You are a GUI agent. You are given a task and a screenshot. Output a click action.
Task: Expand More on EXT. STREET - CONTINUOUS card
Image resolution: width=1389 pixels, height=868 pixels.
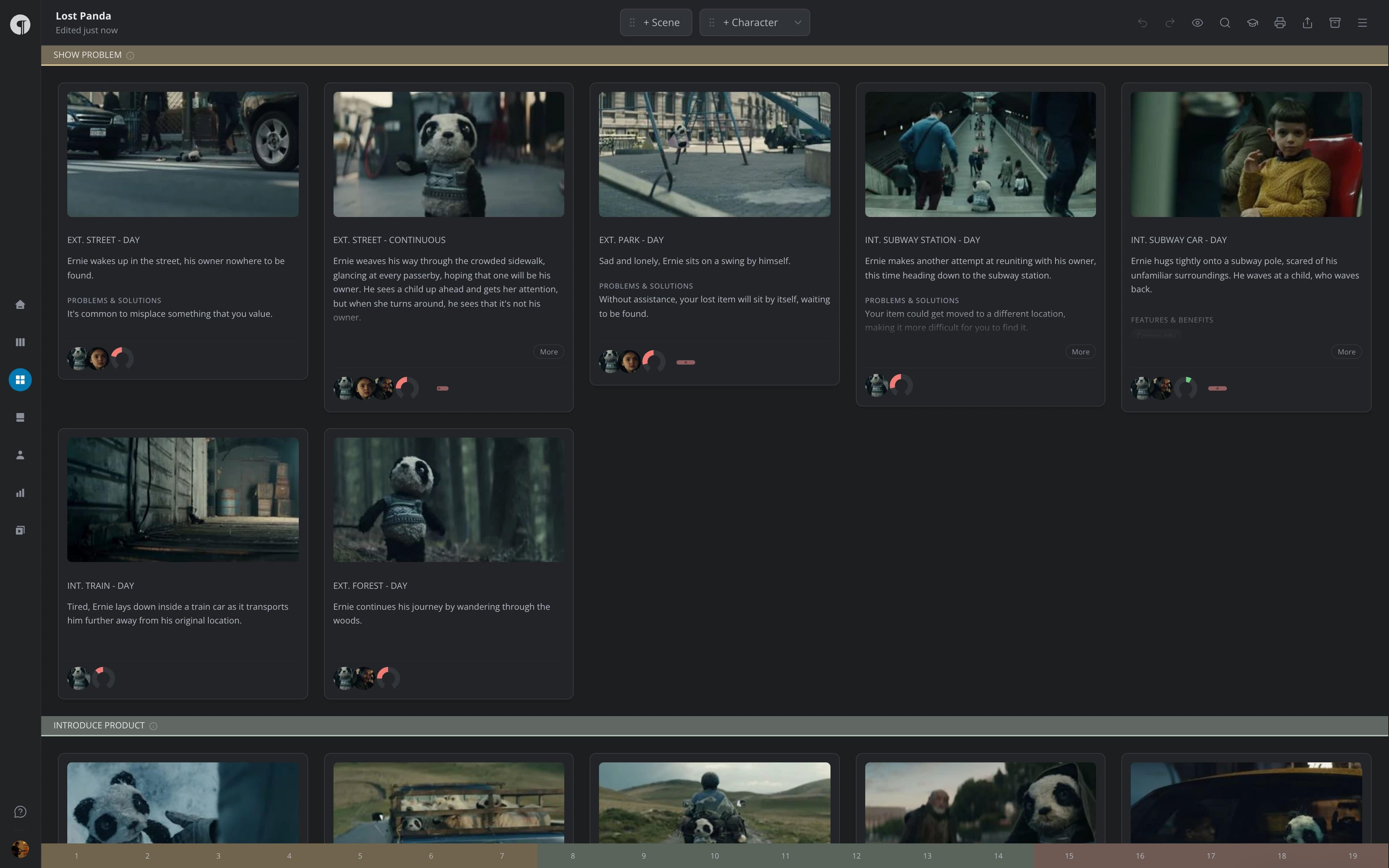[549, 352]
